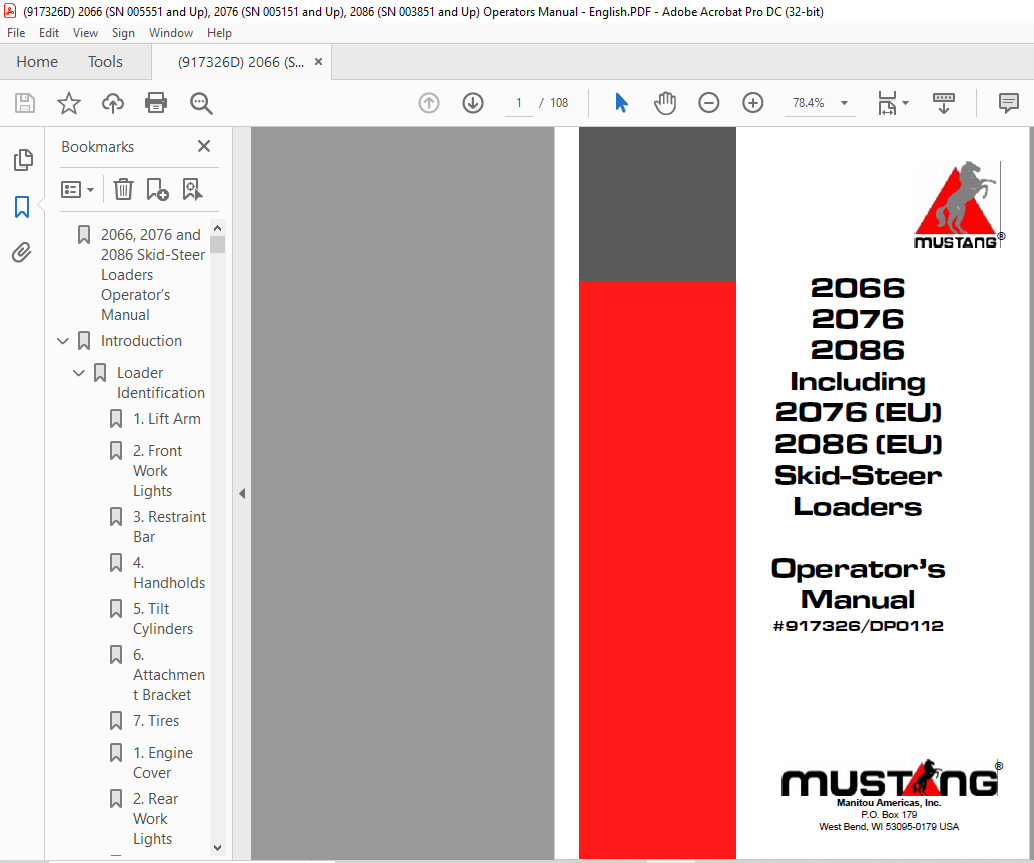The width and height of the screenshot is (1034, 863).
Task: Go to '2. Front Work Lights' bookmark
Action: pyautogui.click(x=158, y=471)
